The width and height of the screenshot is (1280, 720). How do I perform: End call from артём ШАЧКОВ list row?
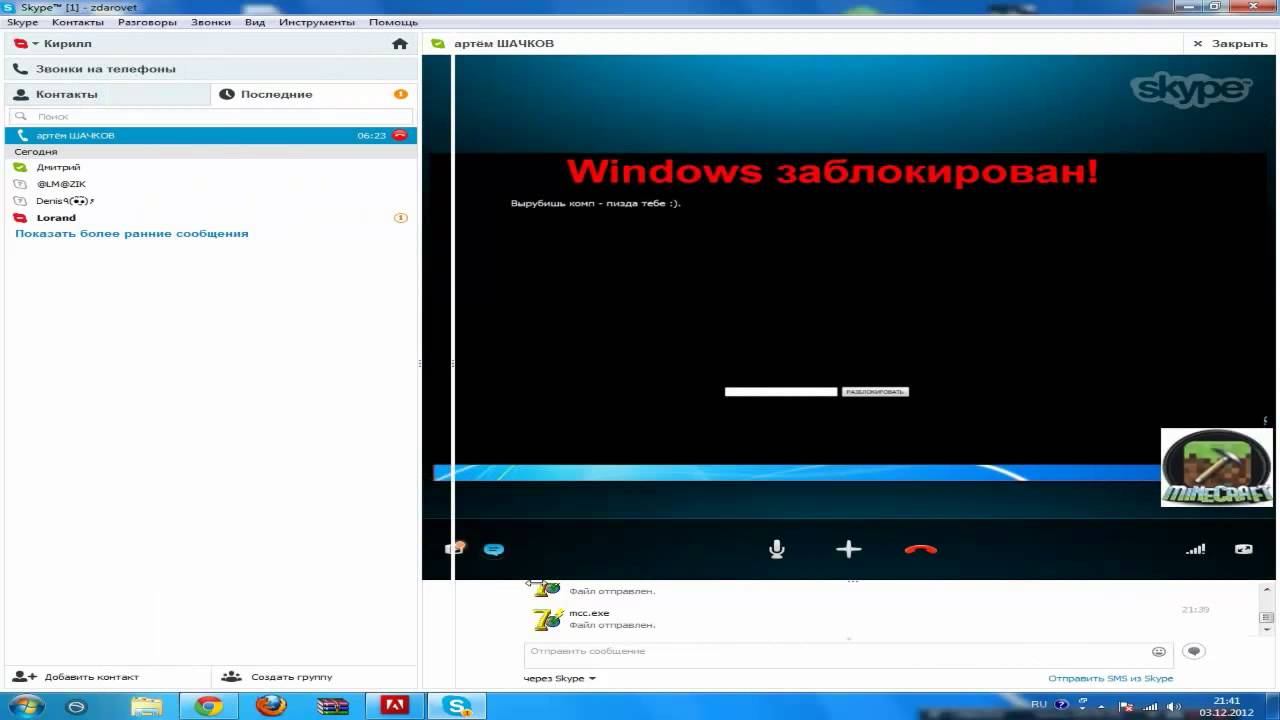tap(400, 135)
